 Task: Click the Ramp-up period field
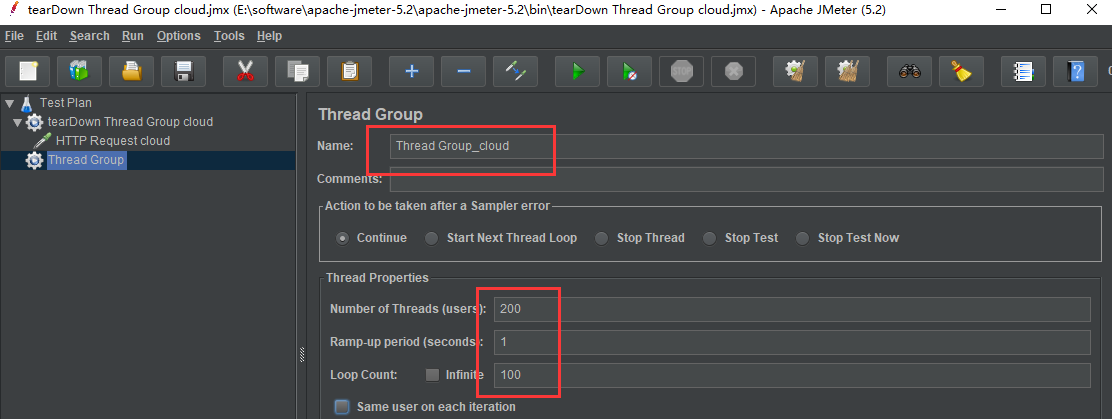tap(792, 342)
